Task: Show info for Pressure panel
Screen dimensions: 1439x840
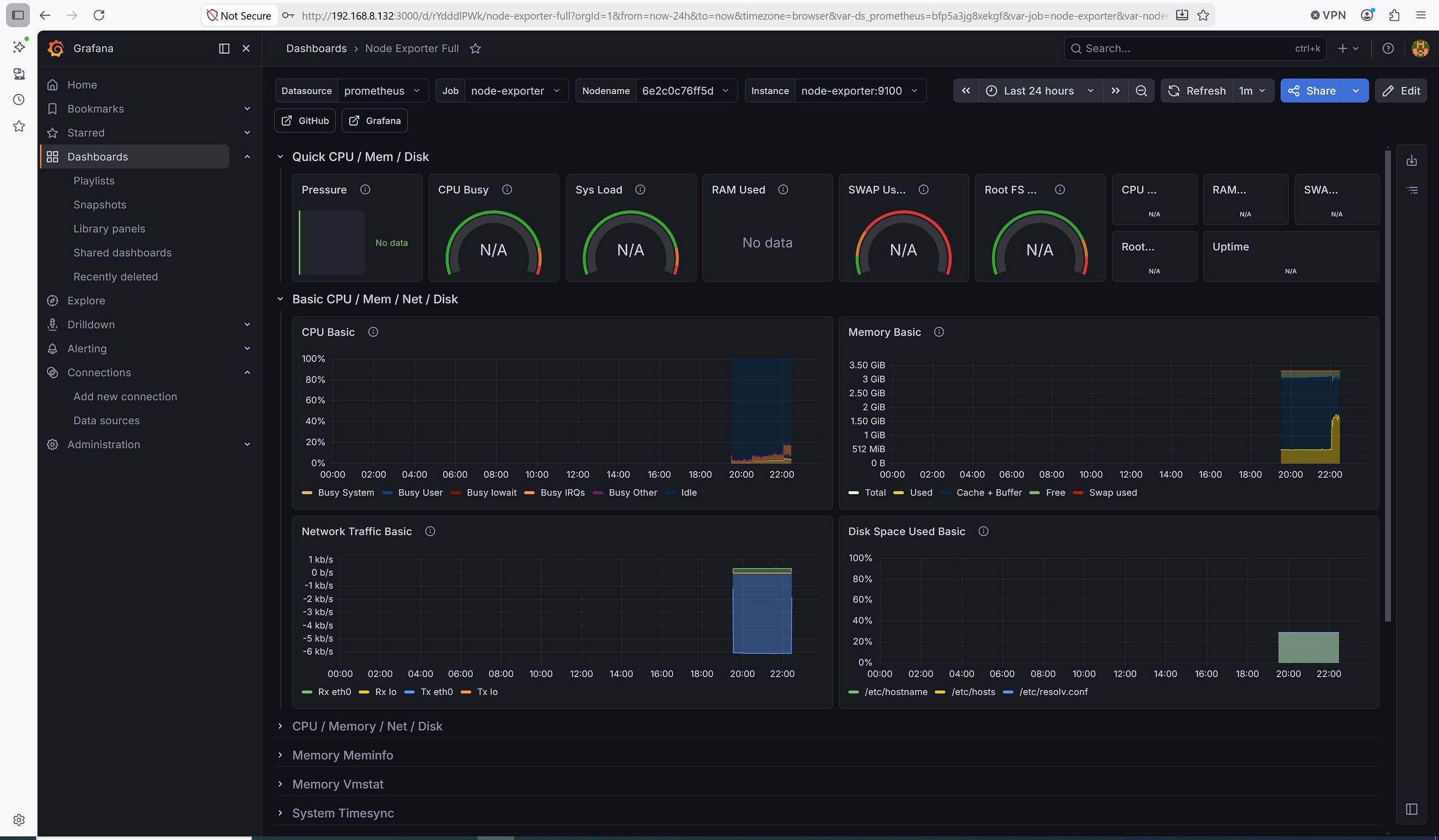Action: point(365,190)
